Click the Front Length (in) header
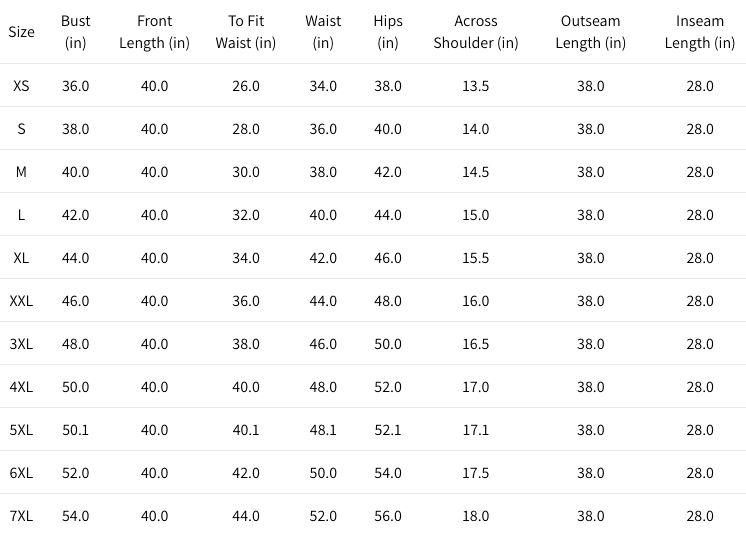This screenshot has width=746, height=534. pyautogui.click(x=155, y=32)
